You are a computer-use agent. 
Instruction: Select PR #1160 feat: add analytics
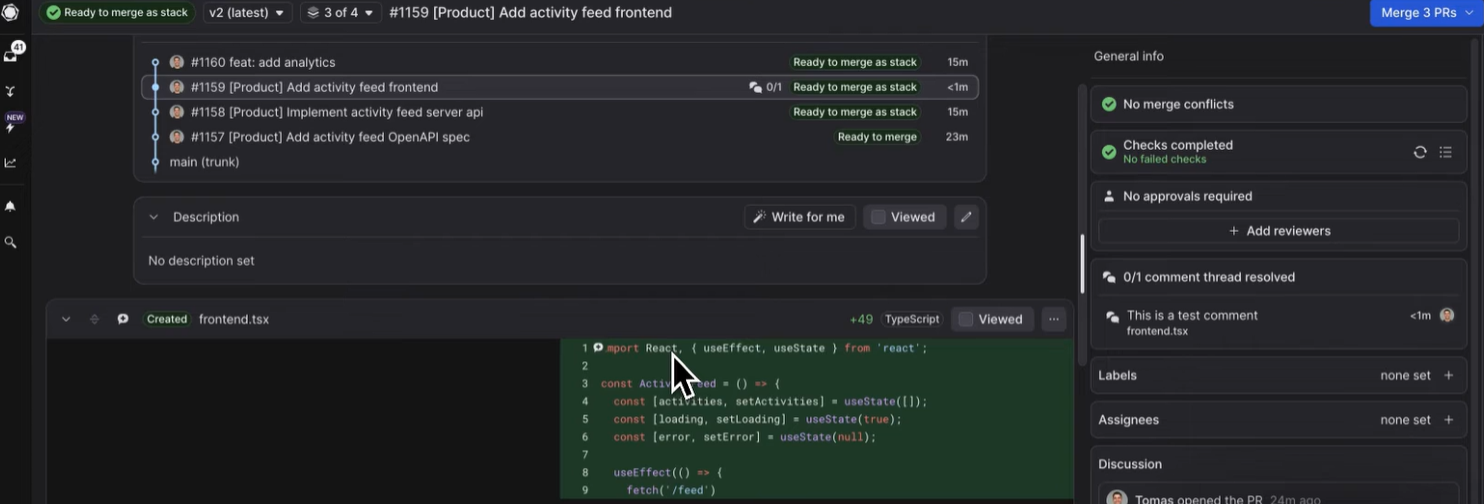coord(263,62)
